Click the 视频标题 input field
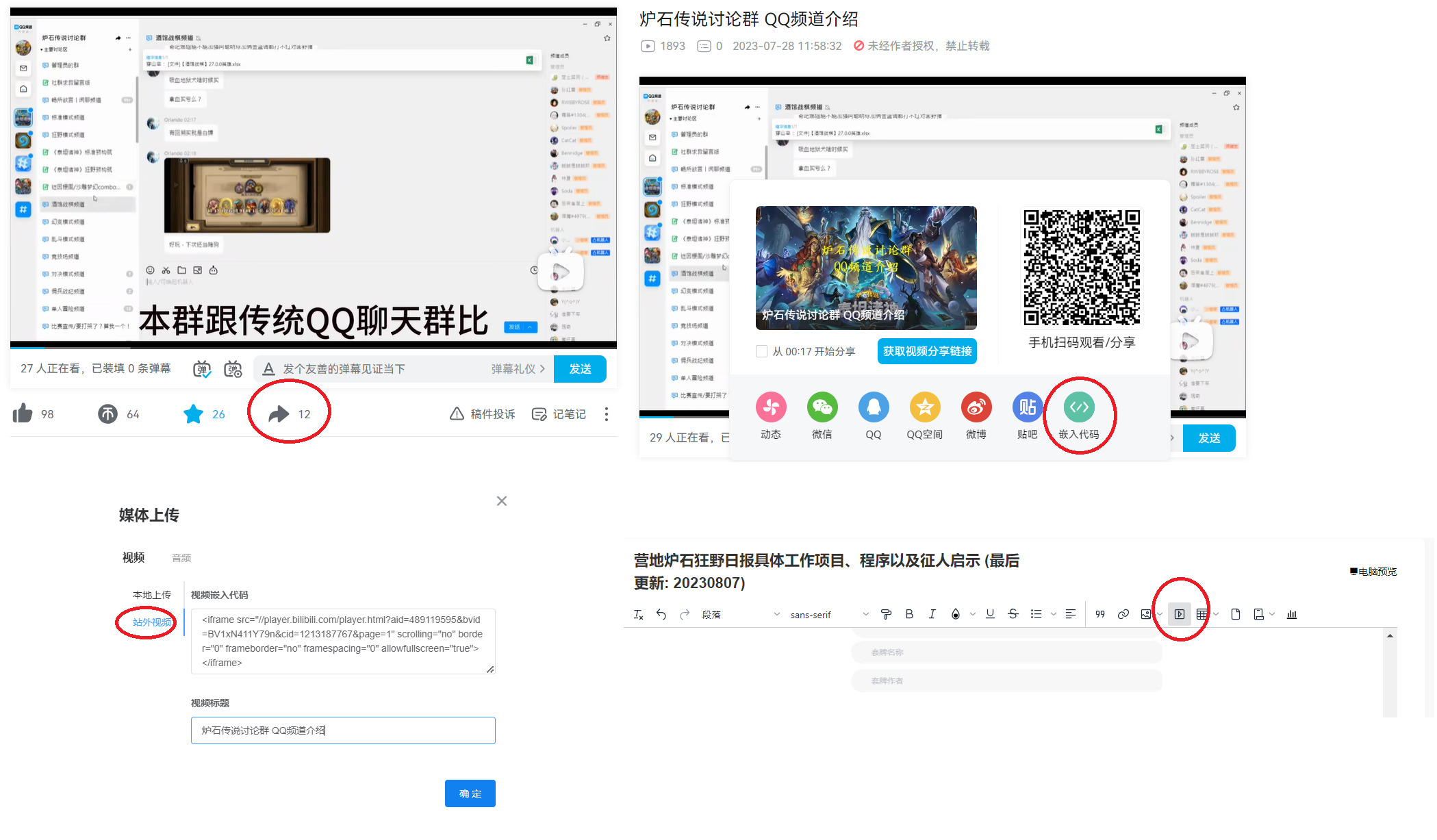The image size is (1437, 840). (x=343, y=730)
